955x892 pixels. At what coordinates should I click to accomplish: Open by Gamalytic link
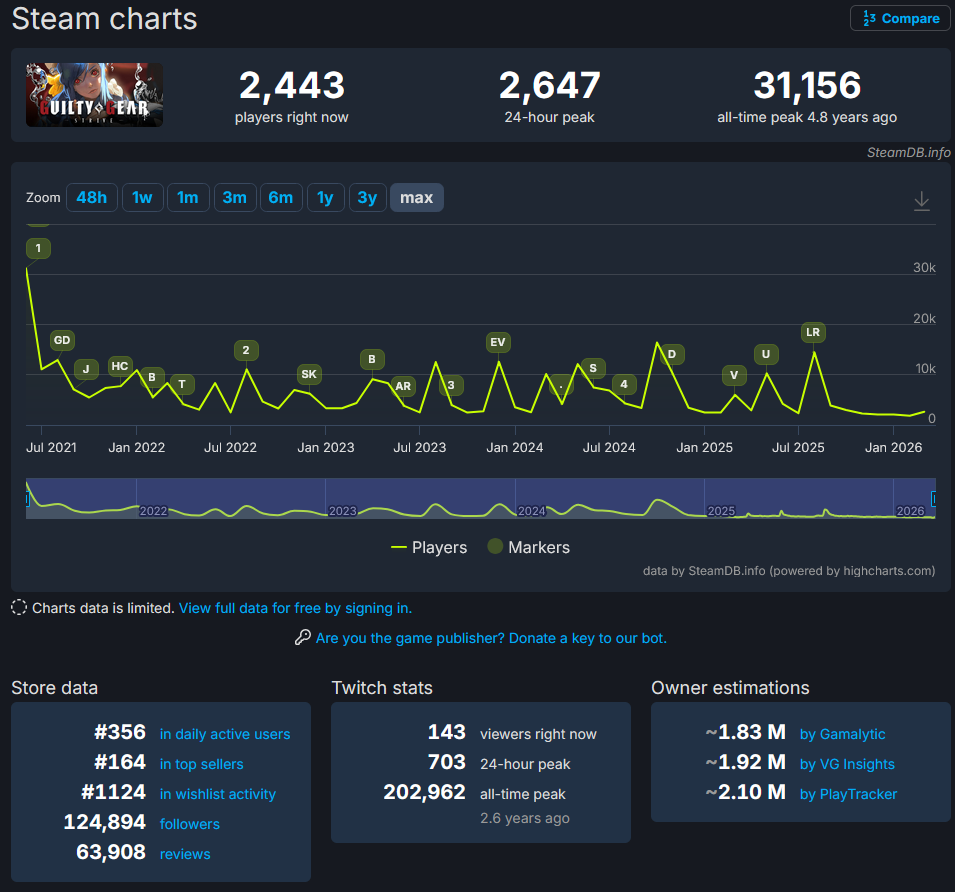(x=842, y=734)
